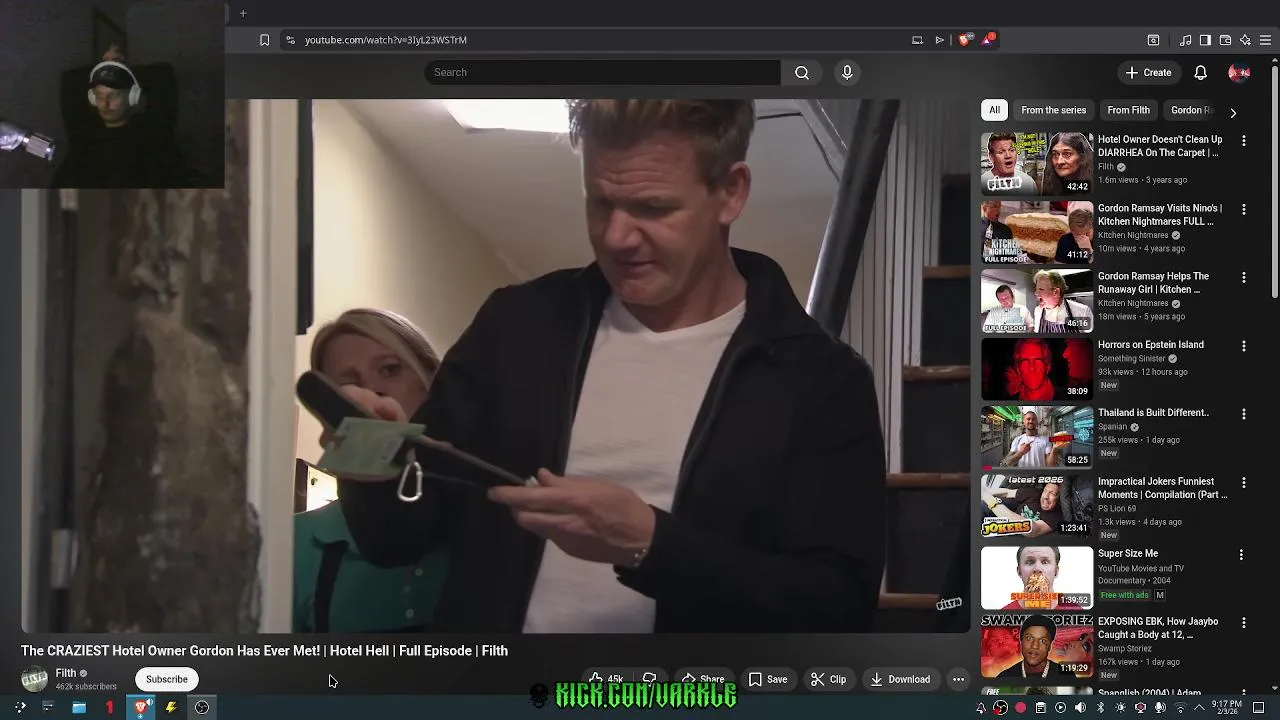The height and width of the screenshot is (720, 1280).
Task: Open options for Super Size Me video
Action: (x=1241, y=555)
